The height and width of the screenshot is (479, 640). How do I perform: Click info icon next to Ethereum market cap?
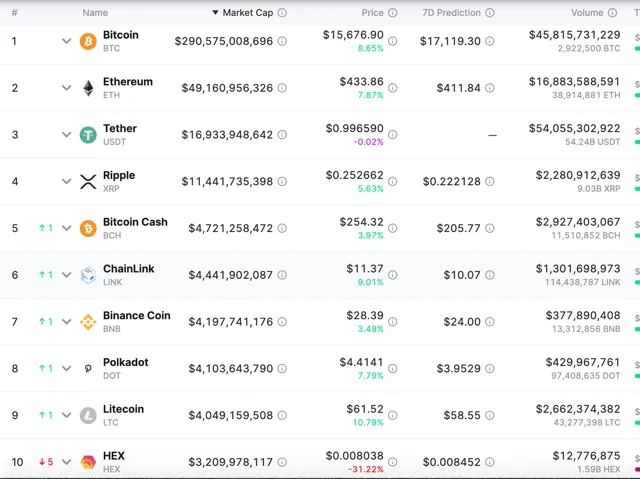pyautogui.click(x=282, y=88)
